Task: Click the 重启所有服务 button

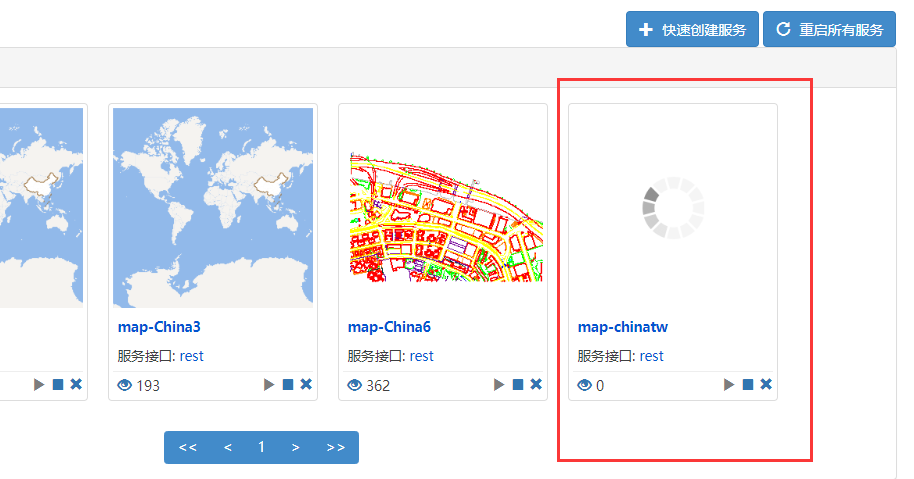Action: tap(829, 29)
